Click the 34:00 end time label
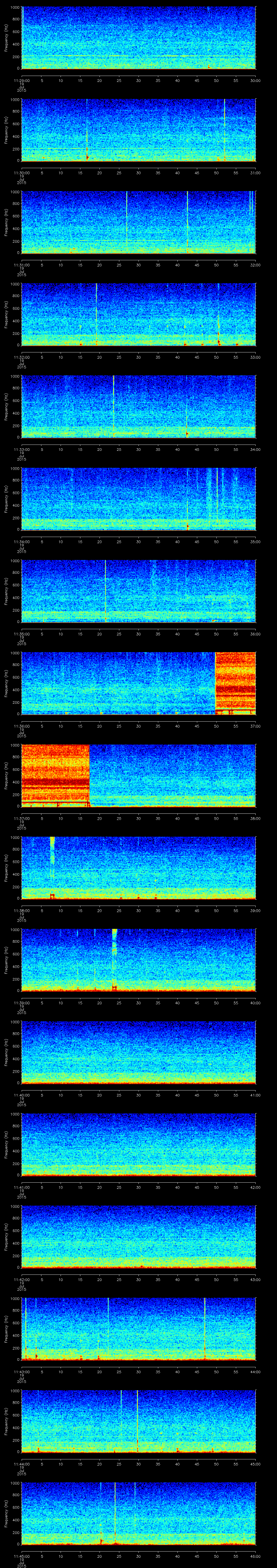277x1568 pixels. point(255,449)
